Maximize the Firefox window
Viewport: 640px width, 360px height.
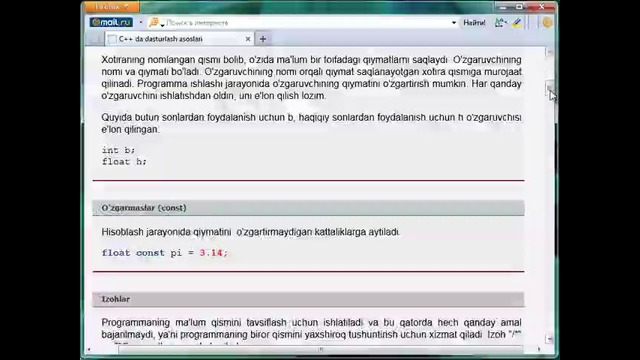coord(519,7)
